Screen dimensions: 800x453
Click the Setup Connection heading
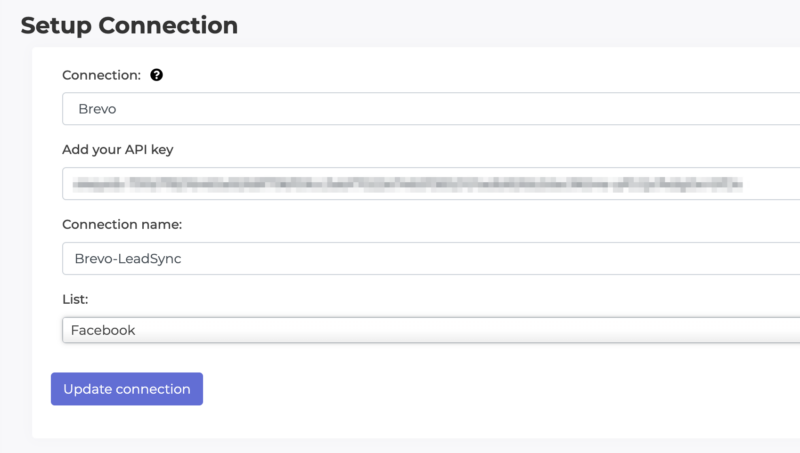click(x=129, y=25)
